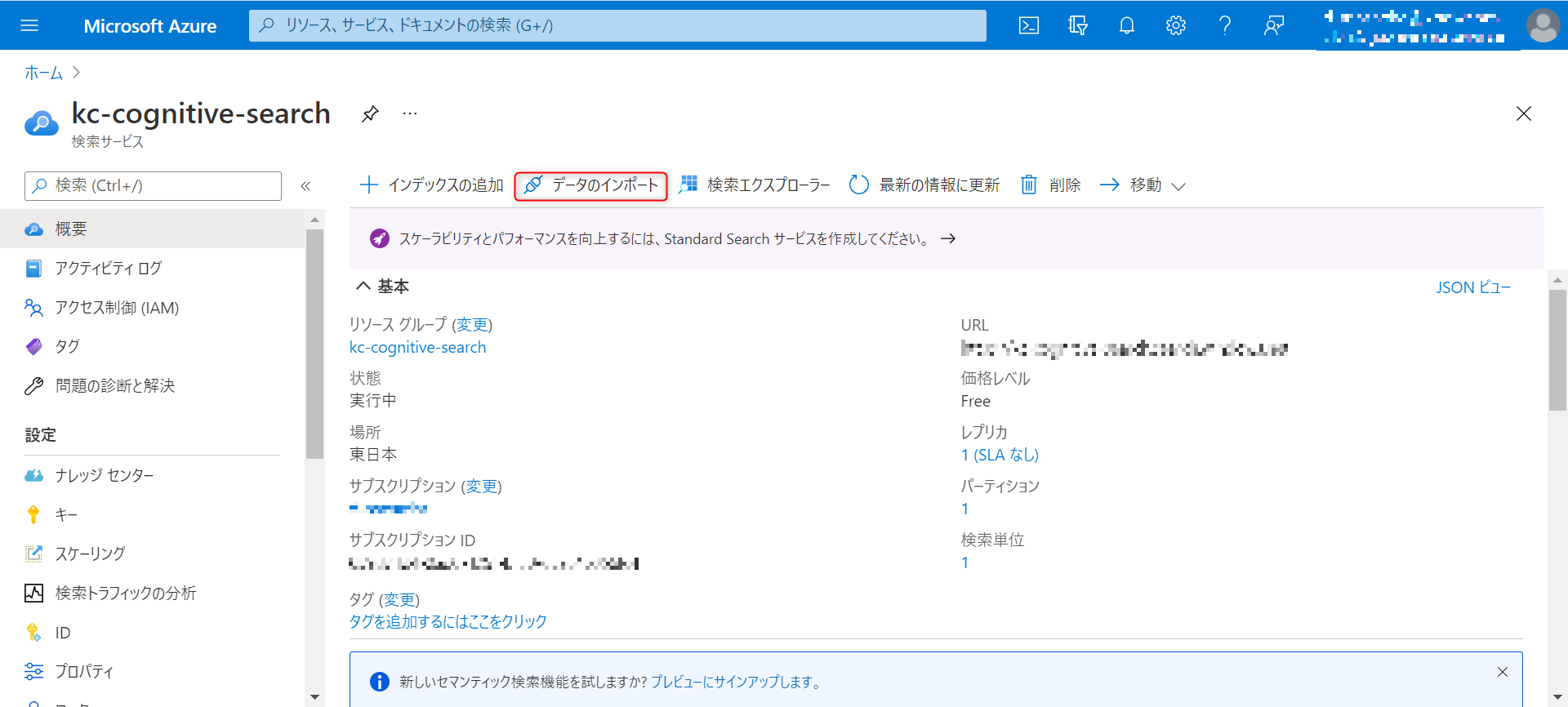Click タグを追加するにはここをクリック

(x=448, y=622)
